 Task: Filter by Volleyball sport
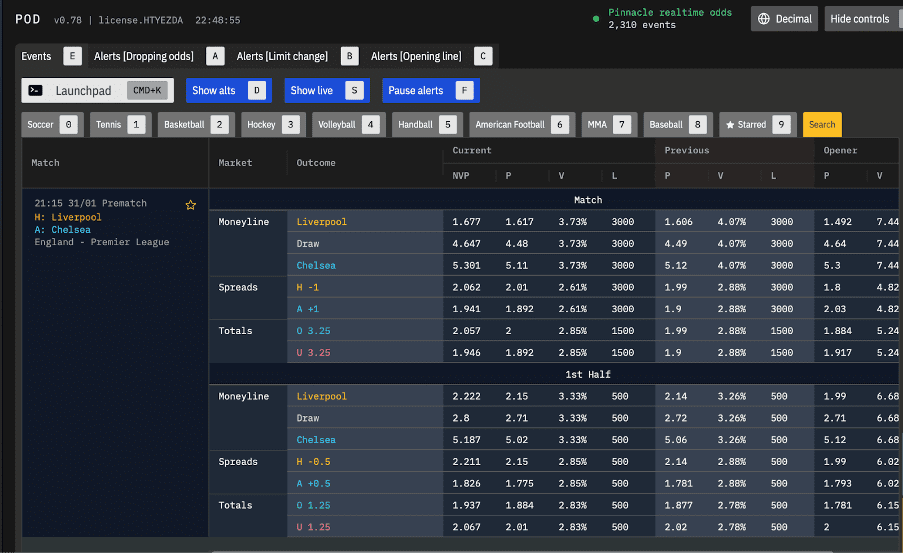pos(349,125)
